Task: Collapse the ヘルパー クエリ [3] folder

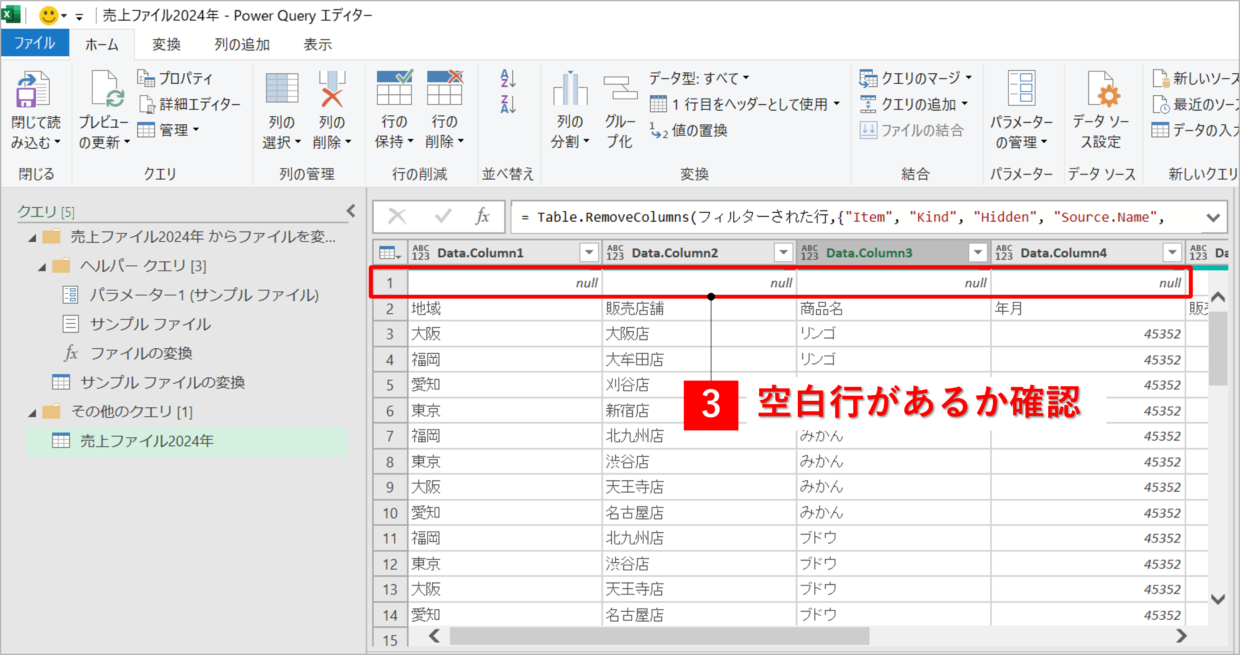Action: (41, 266)
